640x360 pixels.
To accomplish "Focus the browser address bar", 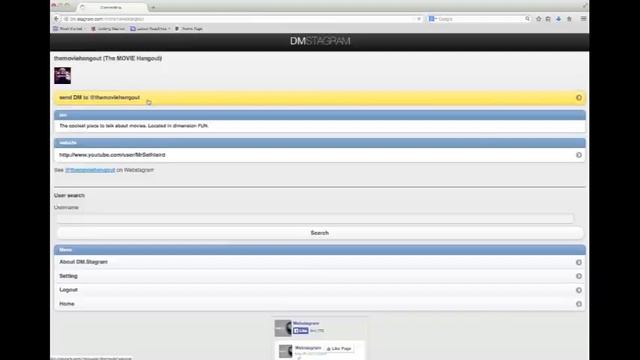I will 241,19.
